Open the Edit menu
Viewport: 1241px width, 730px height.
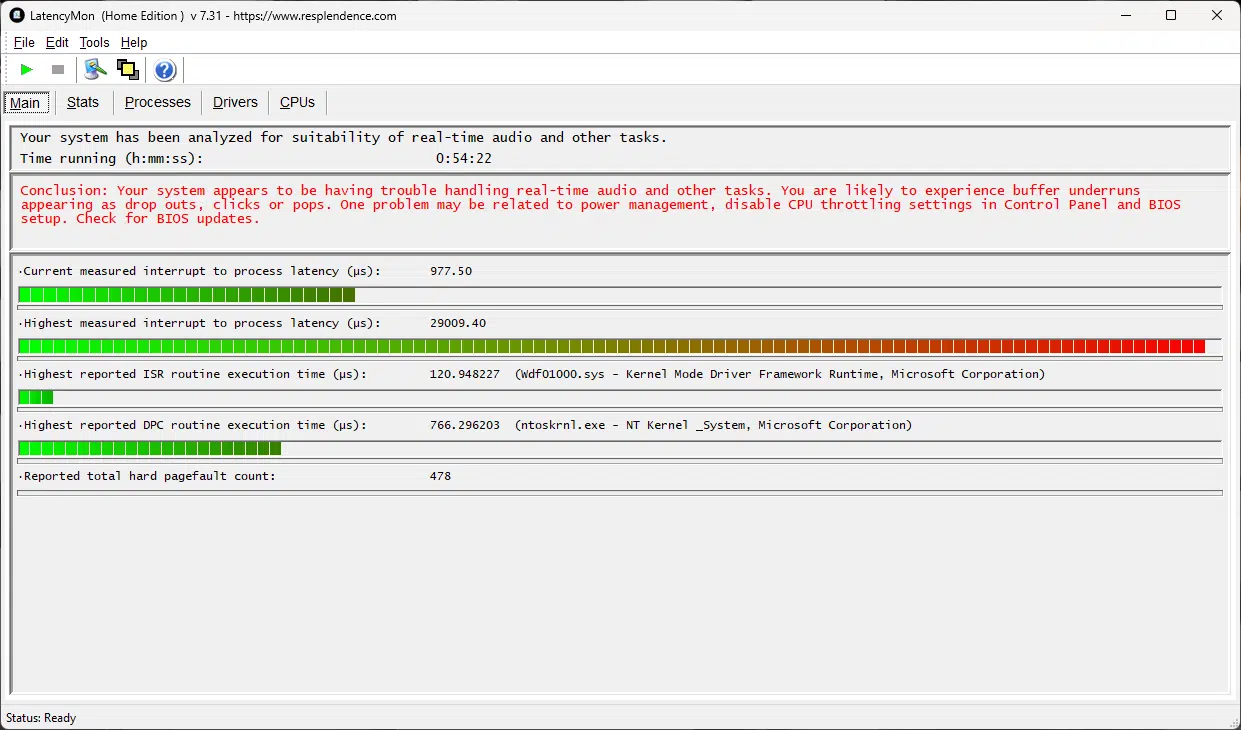point(57,42)
